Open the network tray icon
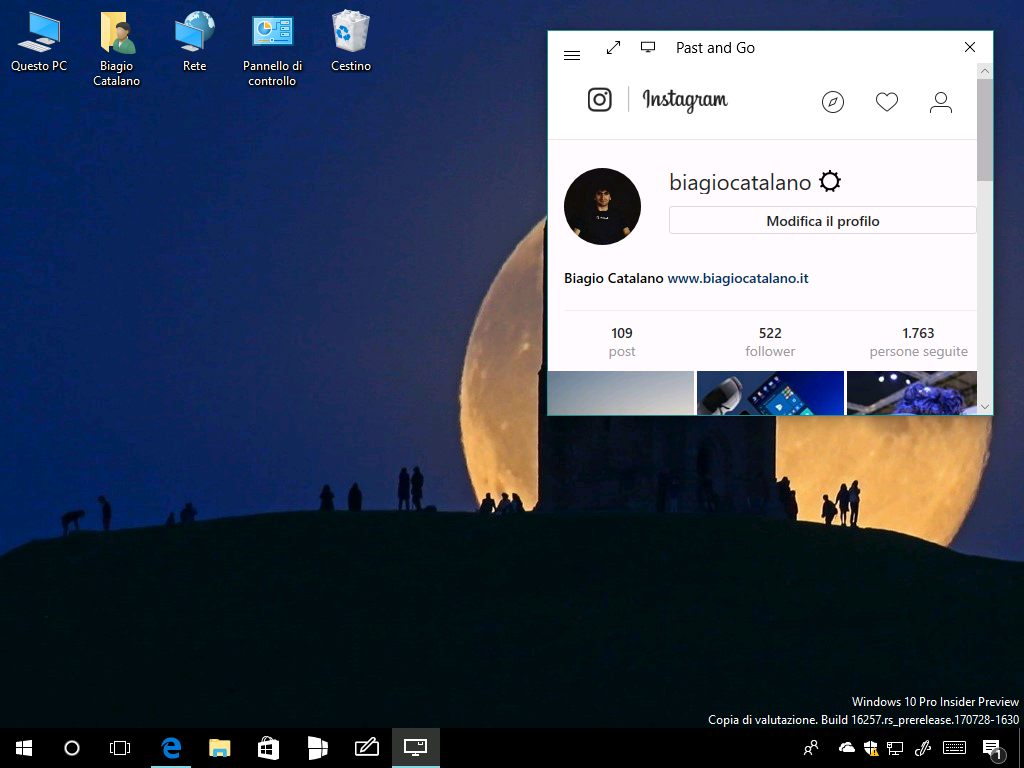 (895, 748)
